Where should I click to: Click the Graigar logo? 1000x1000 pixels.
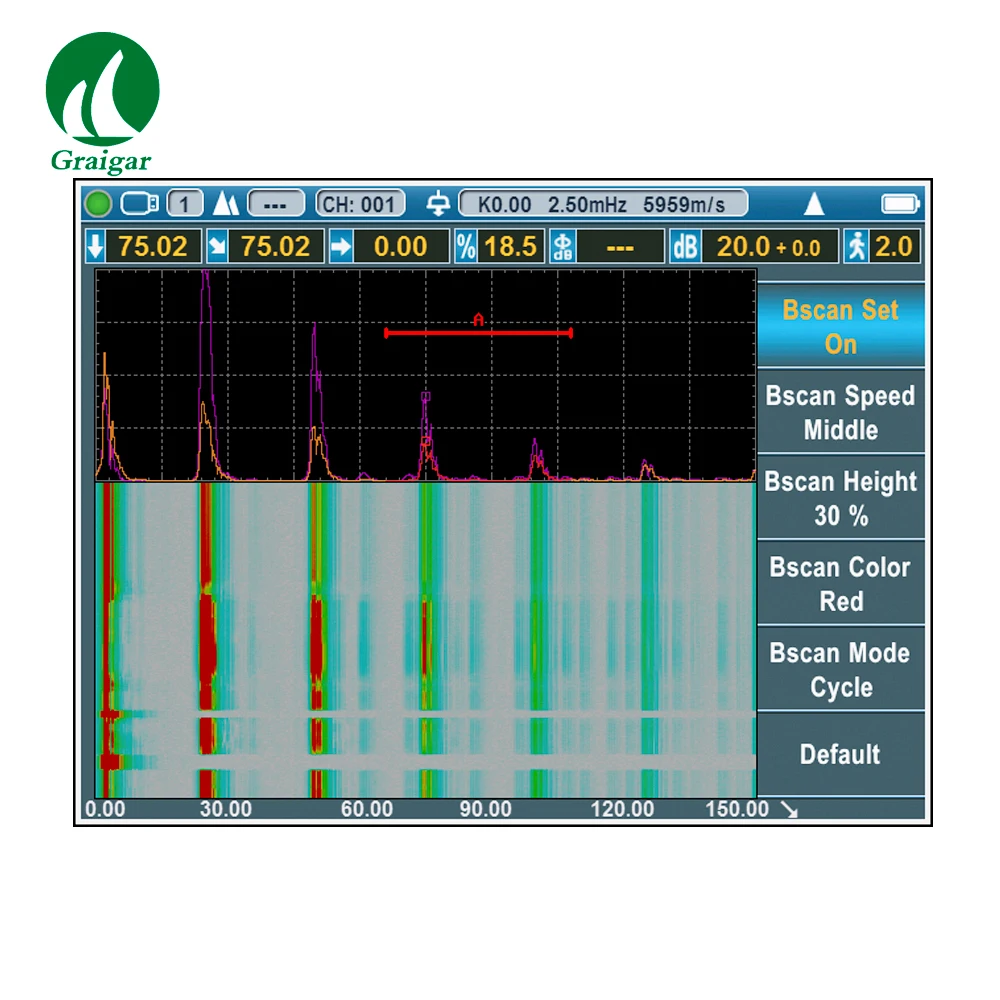102,103
